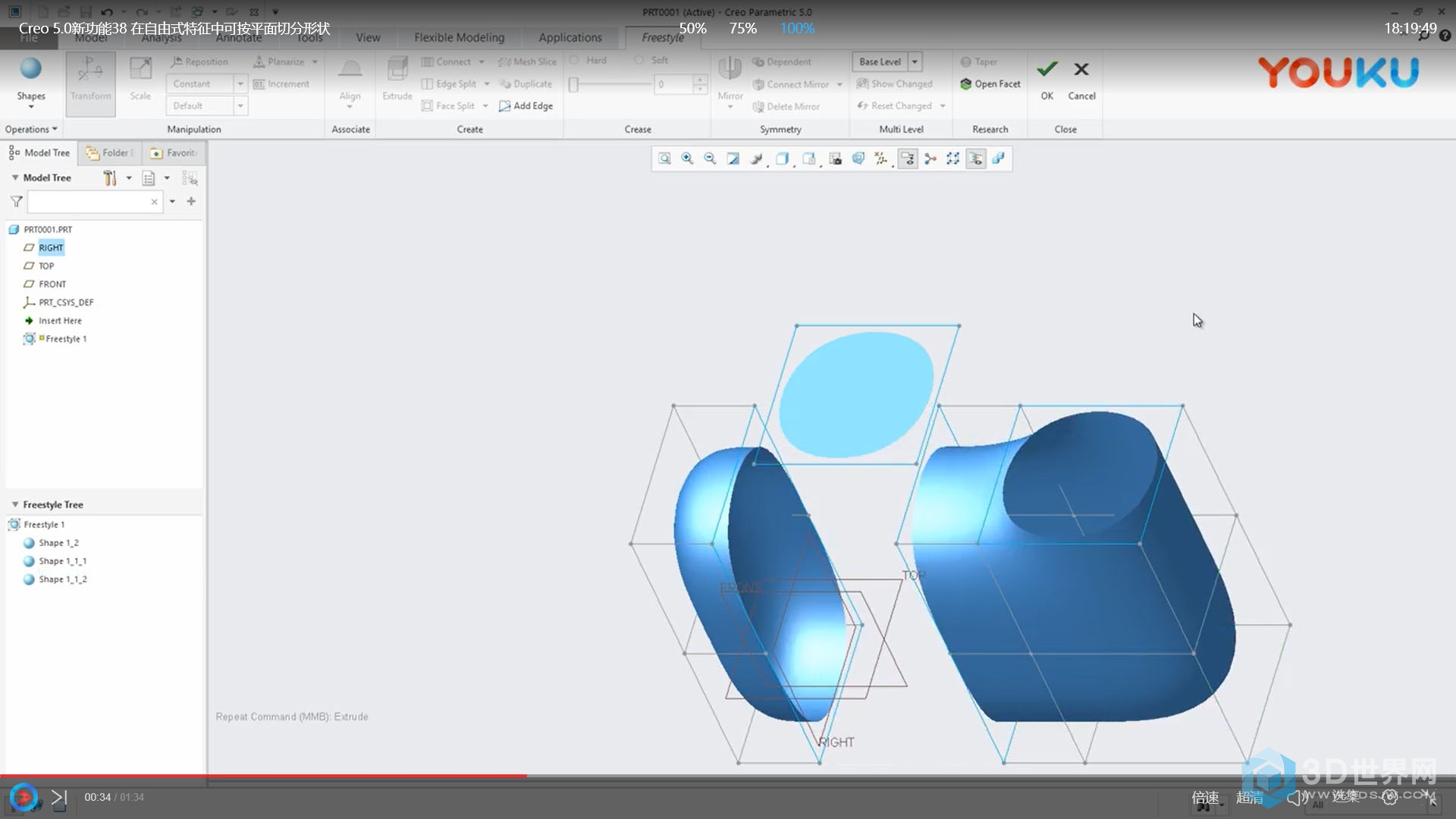The image size is (1456, 819).
Task: Click the tree filter funnel icon
Action: pos(16,202)
